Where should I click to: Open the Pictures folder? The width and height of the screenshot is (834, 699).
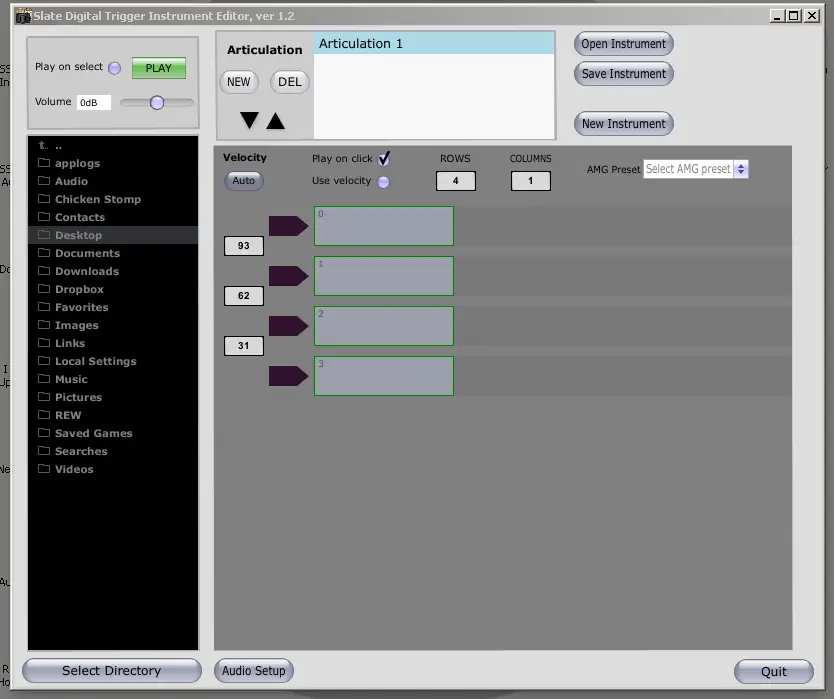point(113,397)
